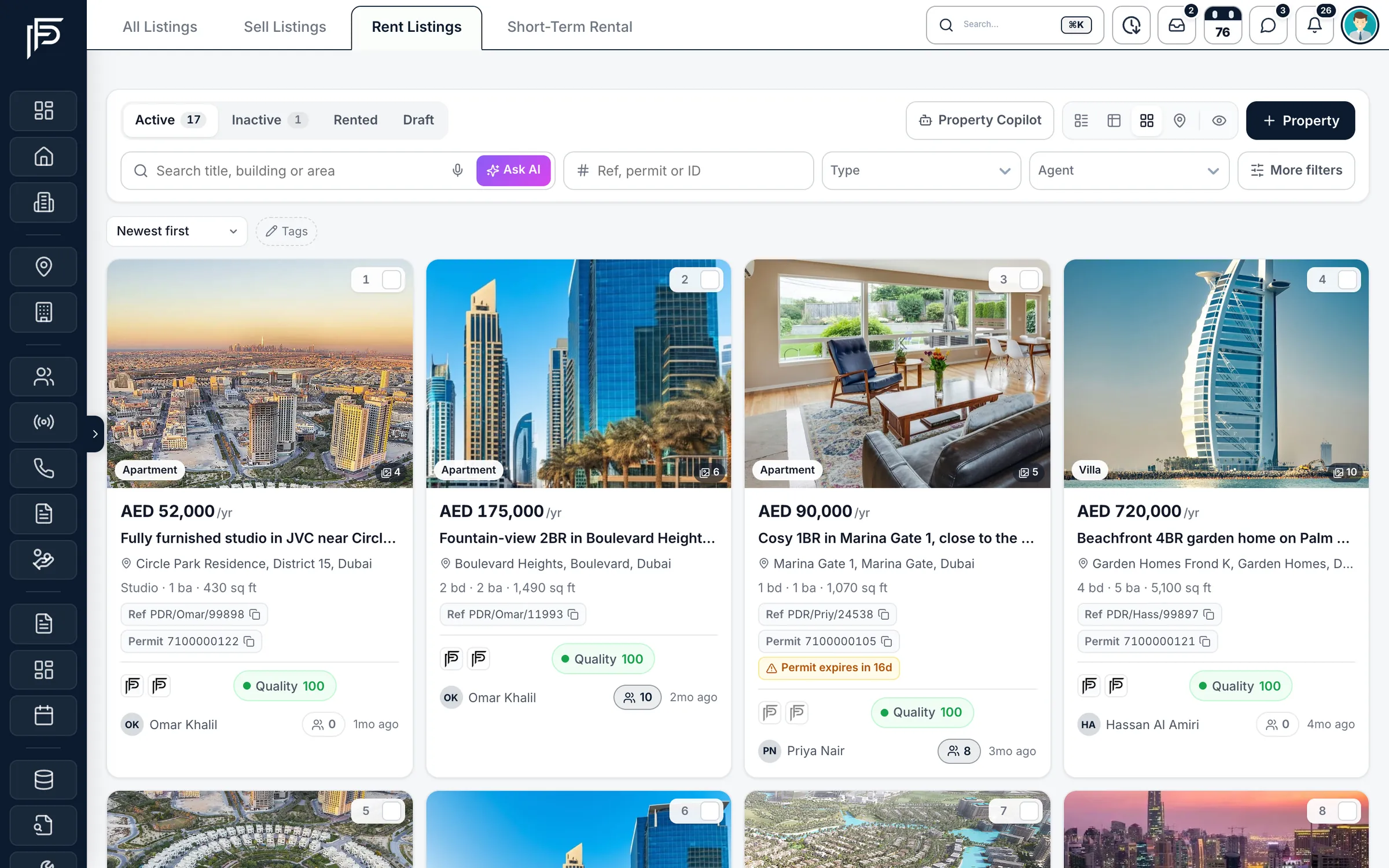The image size is (1389, 868).
Task: Open the Burj Al Arab villa thumbnail
Action: (1216, 373)
